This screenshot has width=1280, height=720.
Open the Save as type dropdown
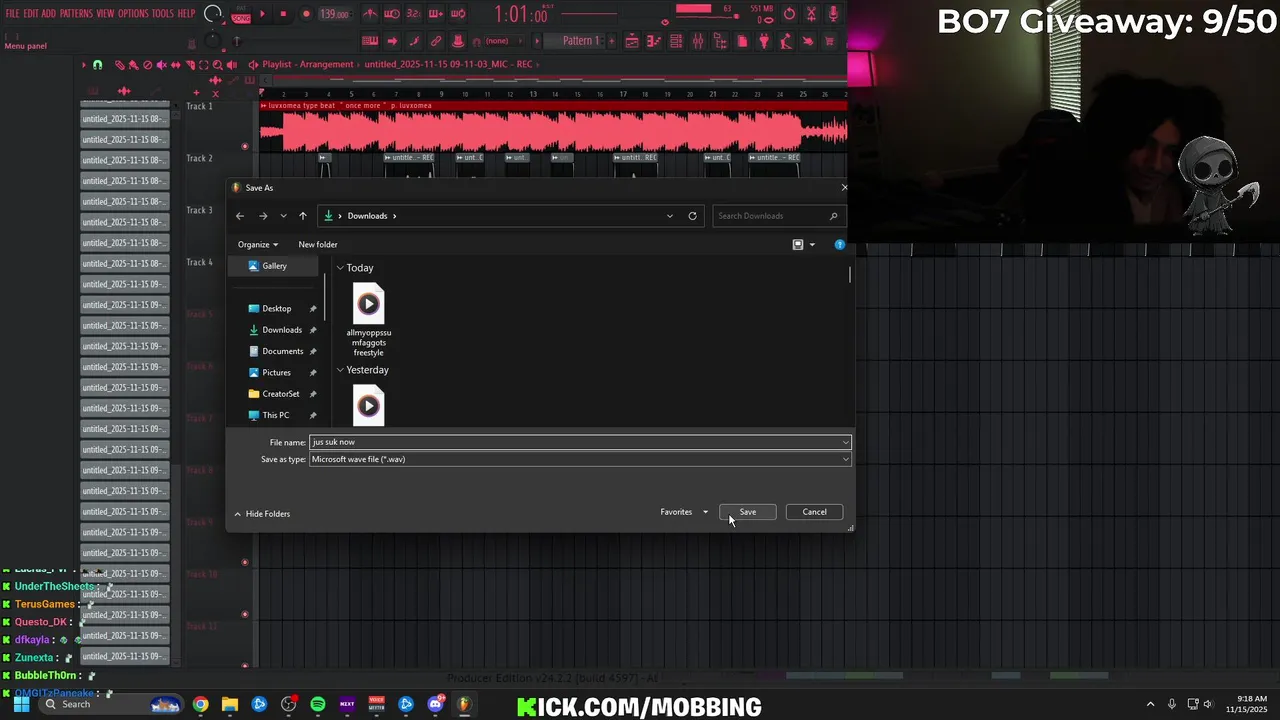tap(580, 459)
